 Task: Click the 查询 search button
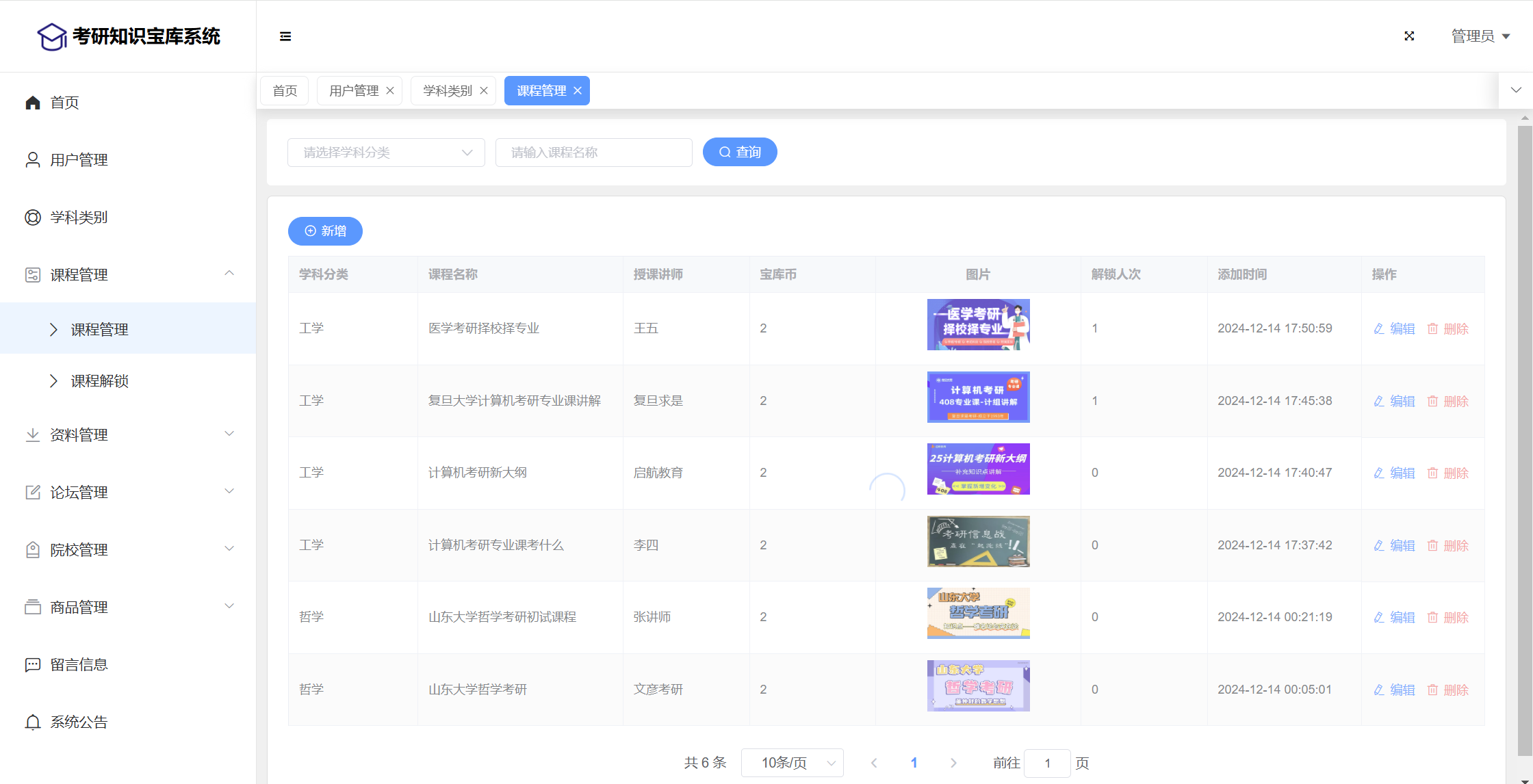tap(740, 152)
